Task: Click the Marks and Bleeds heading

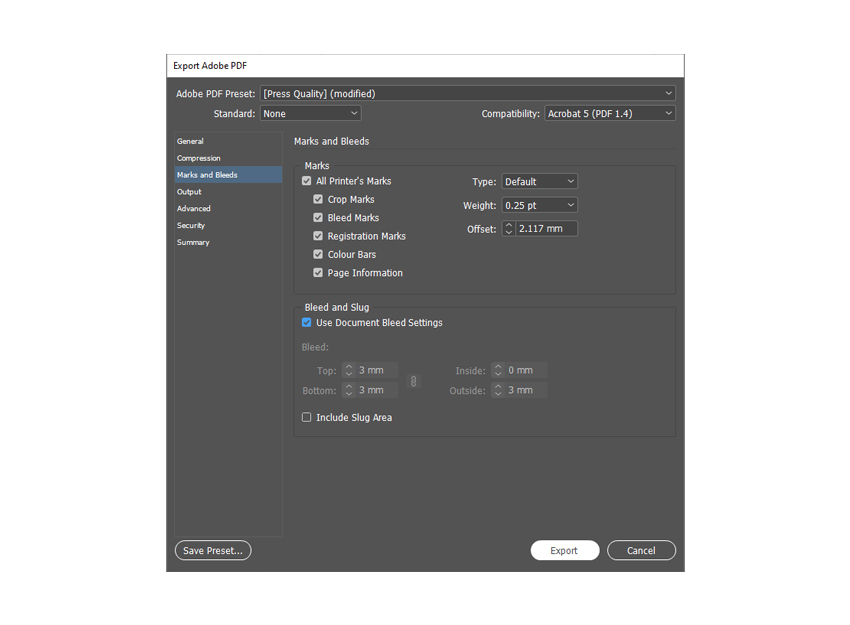Action: coord(331,141)
